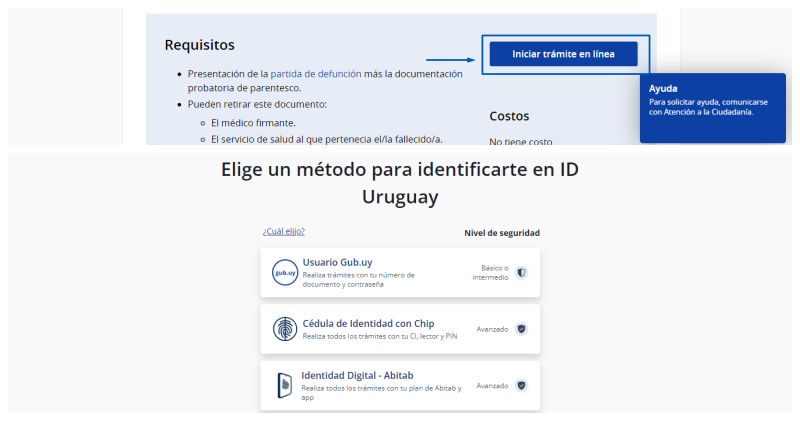Select Cédula de Identidad con Chip title
The width and height of the screenshot is (800, 421).
(368, 322)
